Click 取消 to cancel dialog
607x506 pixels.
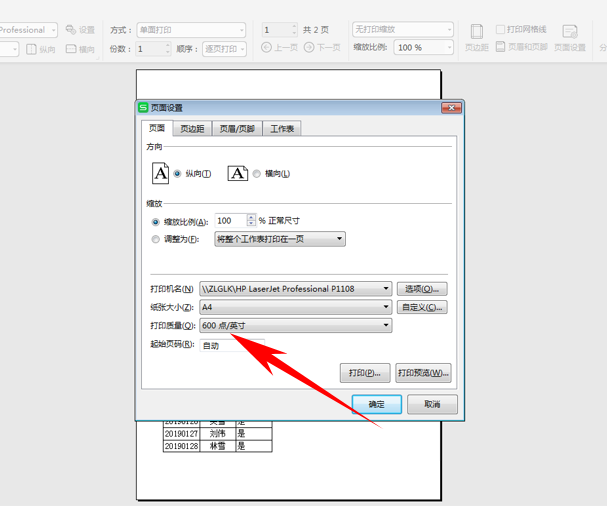pyautogui.click(x=432, y=404)
